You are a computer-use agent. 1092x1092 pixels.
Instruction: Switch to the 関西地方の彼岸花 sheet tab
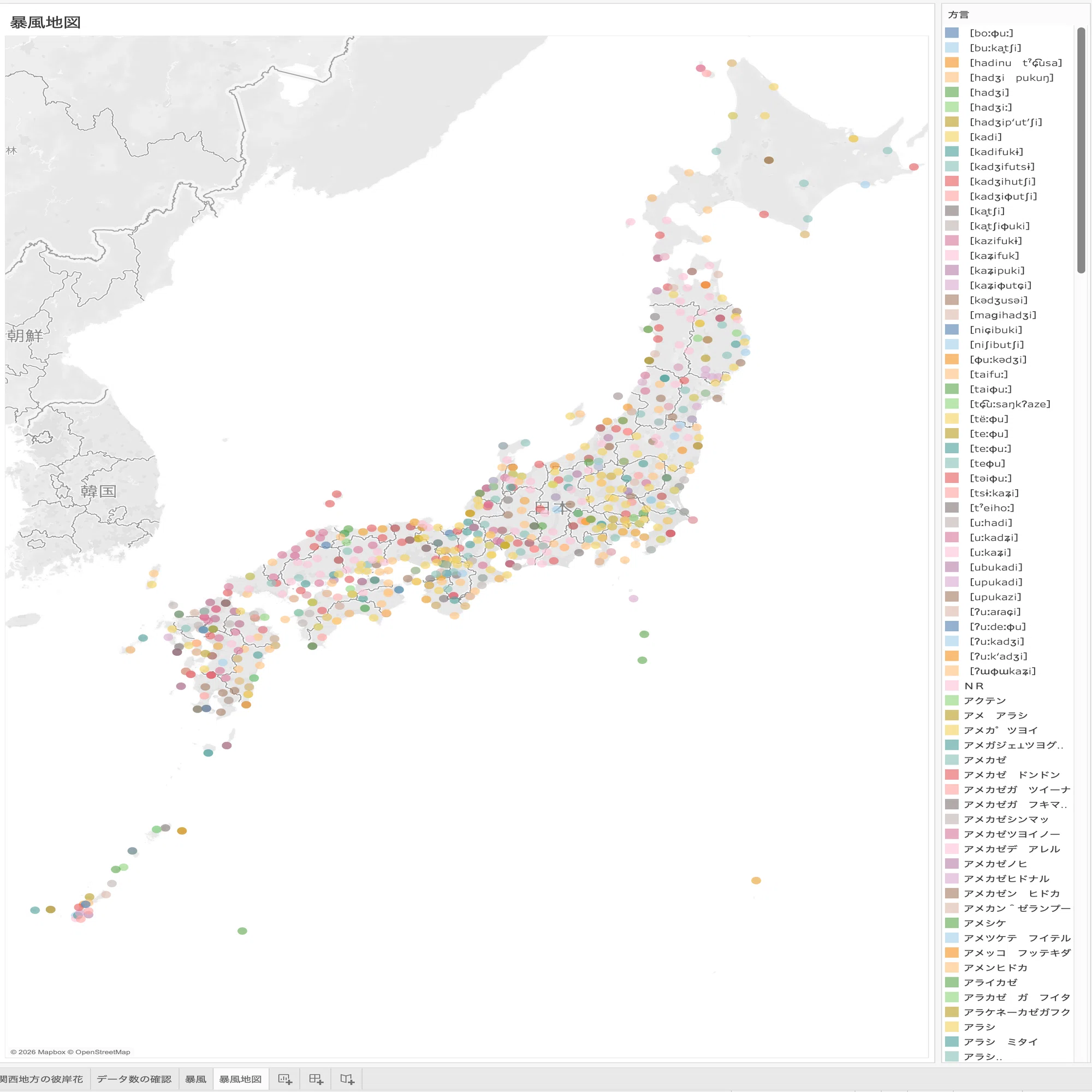pos(41,1079)
